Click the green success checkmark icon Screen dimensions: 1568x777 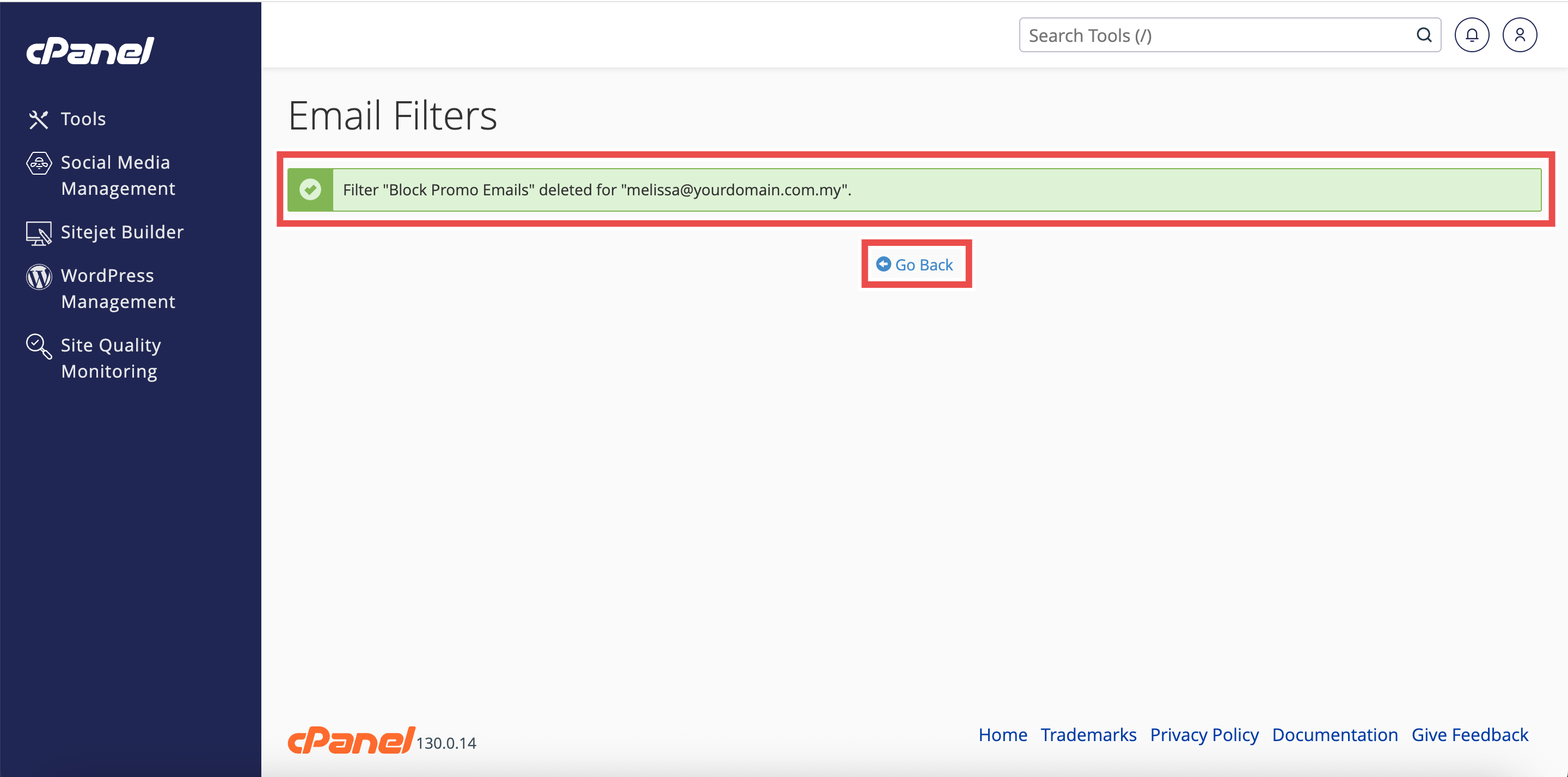click(310, 190)
